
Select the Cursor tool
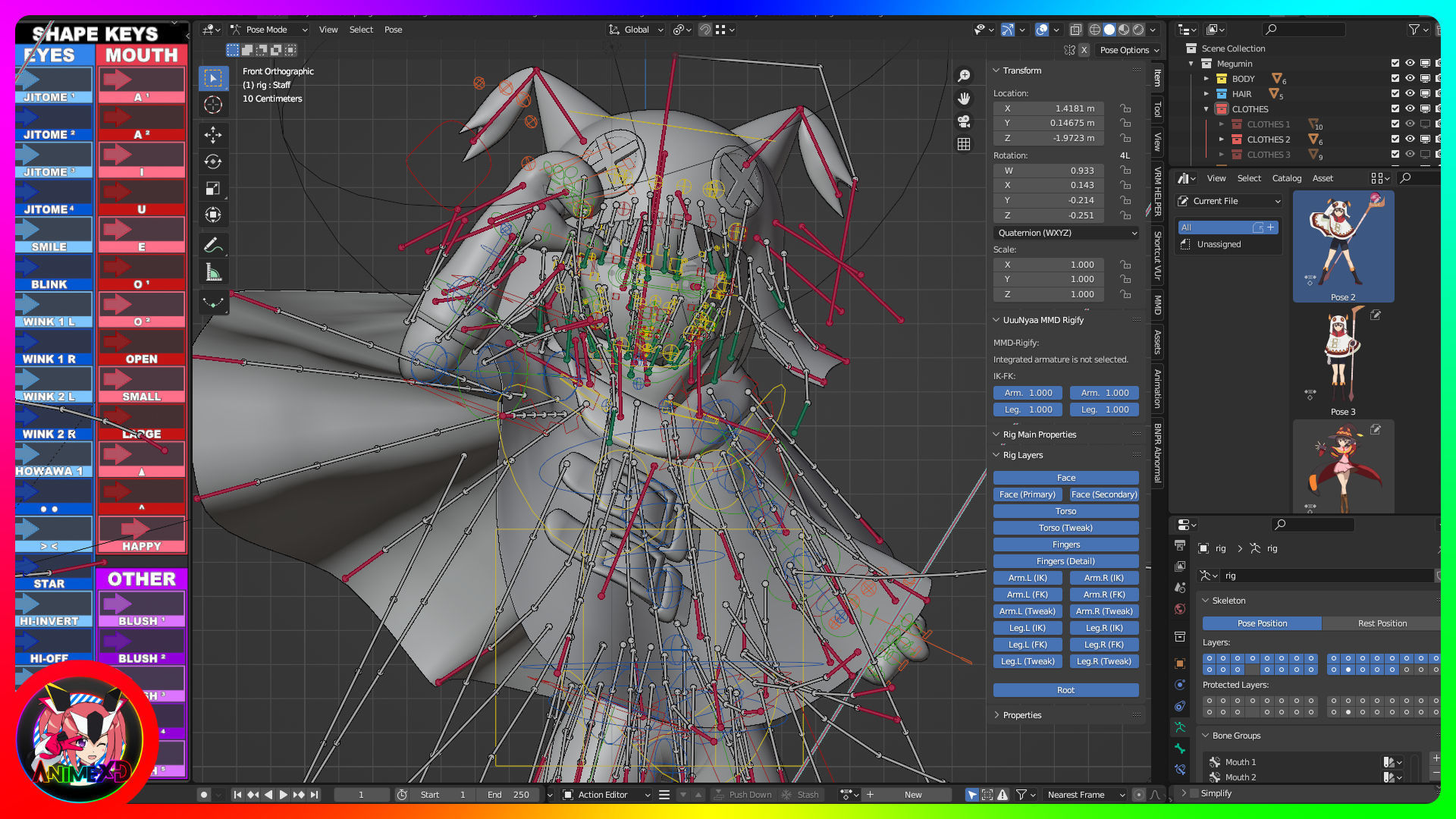213,105
